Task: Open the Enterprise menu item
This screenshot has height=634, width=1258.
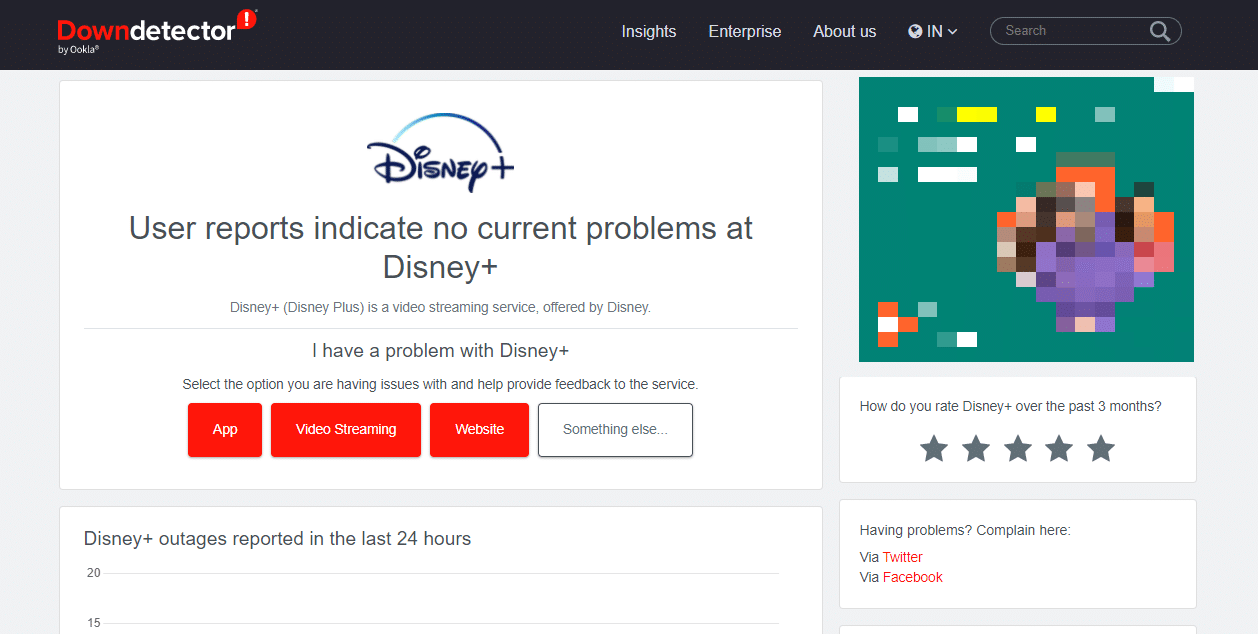Action: pyautogui.click(x=745, y=31)
